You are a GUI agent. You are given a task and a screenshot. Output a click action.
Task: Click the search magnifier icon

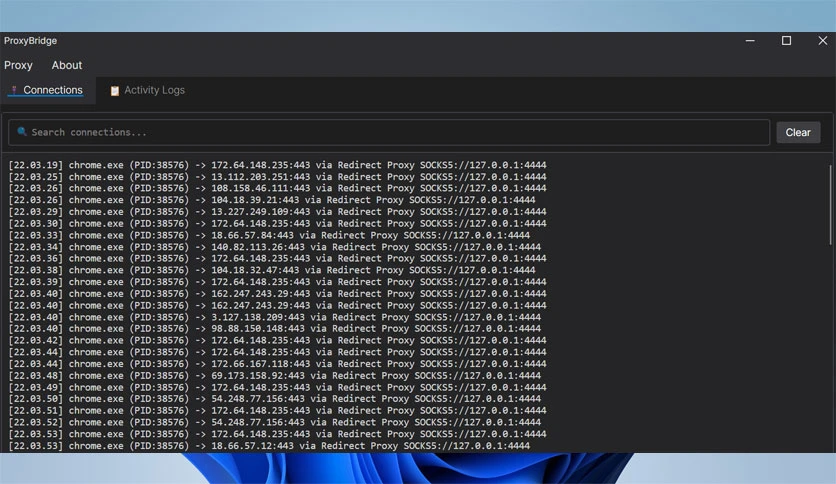(x=22, y=131)
